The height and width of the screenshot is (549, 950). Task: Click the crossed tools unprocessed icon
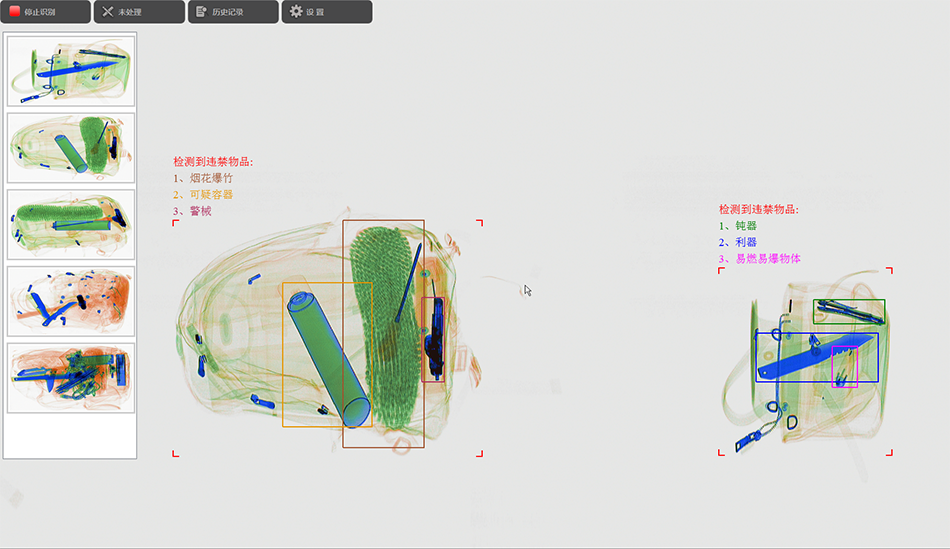tap(108, 12)
